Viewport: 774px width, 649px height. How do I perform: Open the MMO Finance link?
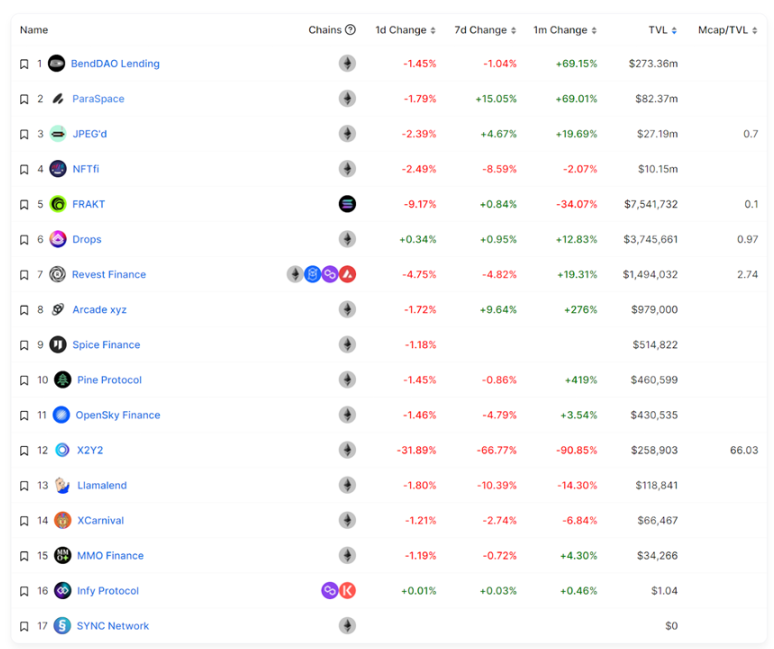[x=110, y=556]
